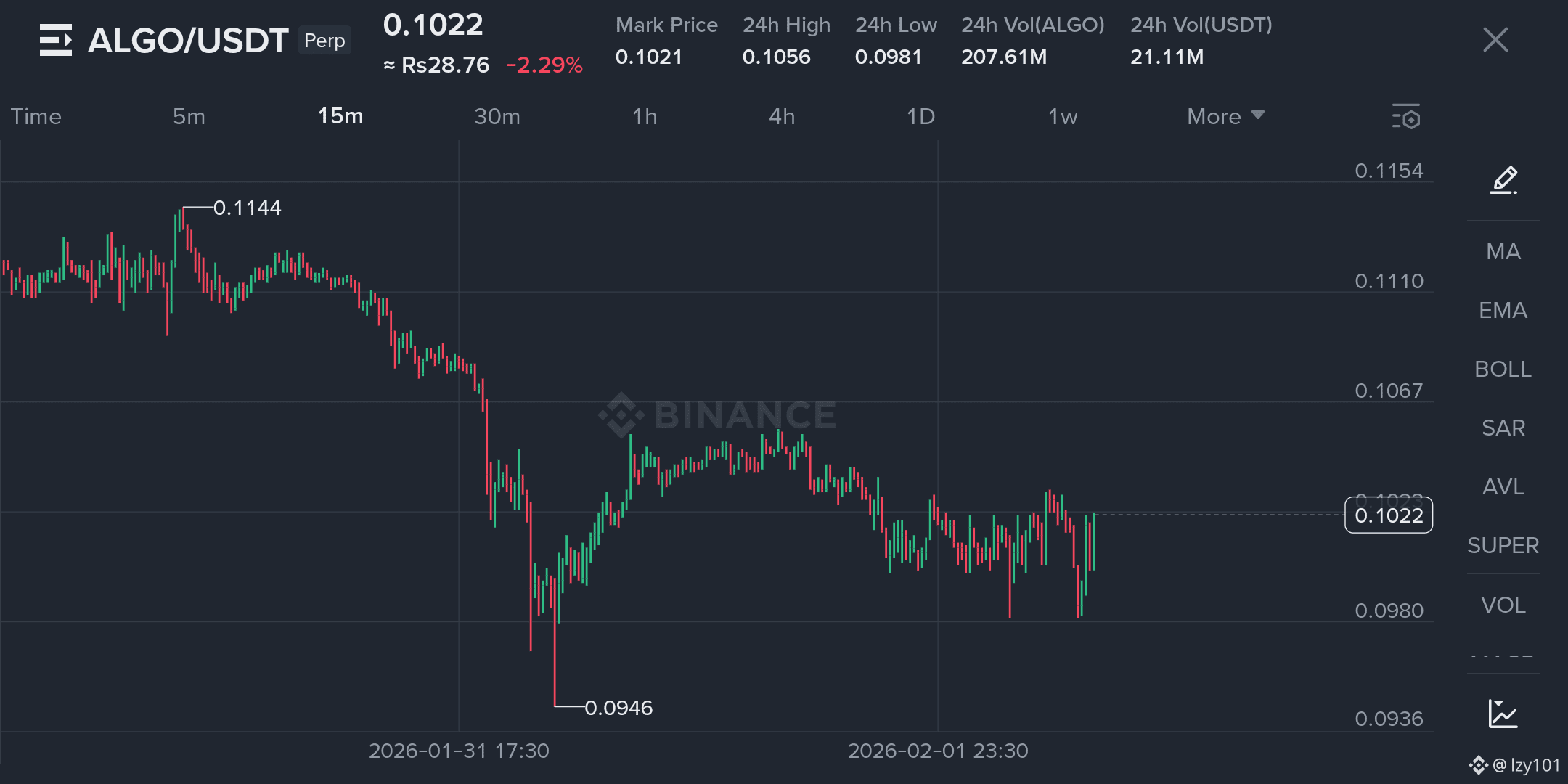This screenshot has width=1568, height=784.
Task: Select the Time line chart tab
Action: pos(36,116)
